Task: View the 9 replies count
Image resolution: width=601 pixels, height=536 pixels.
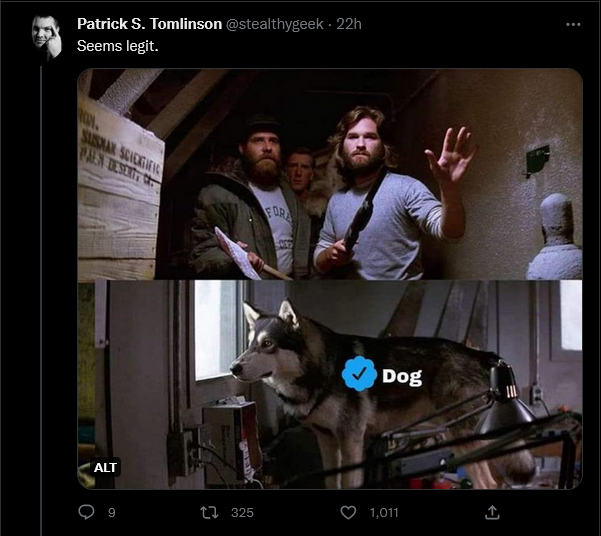Action: pyautogui.click(x=112, y=513)
